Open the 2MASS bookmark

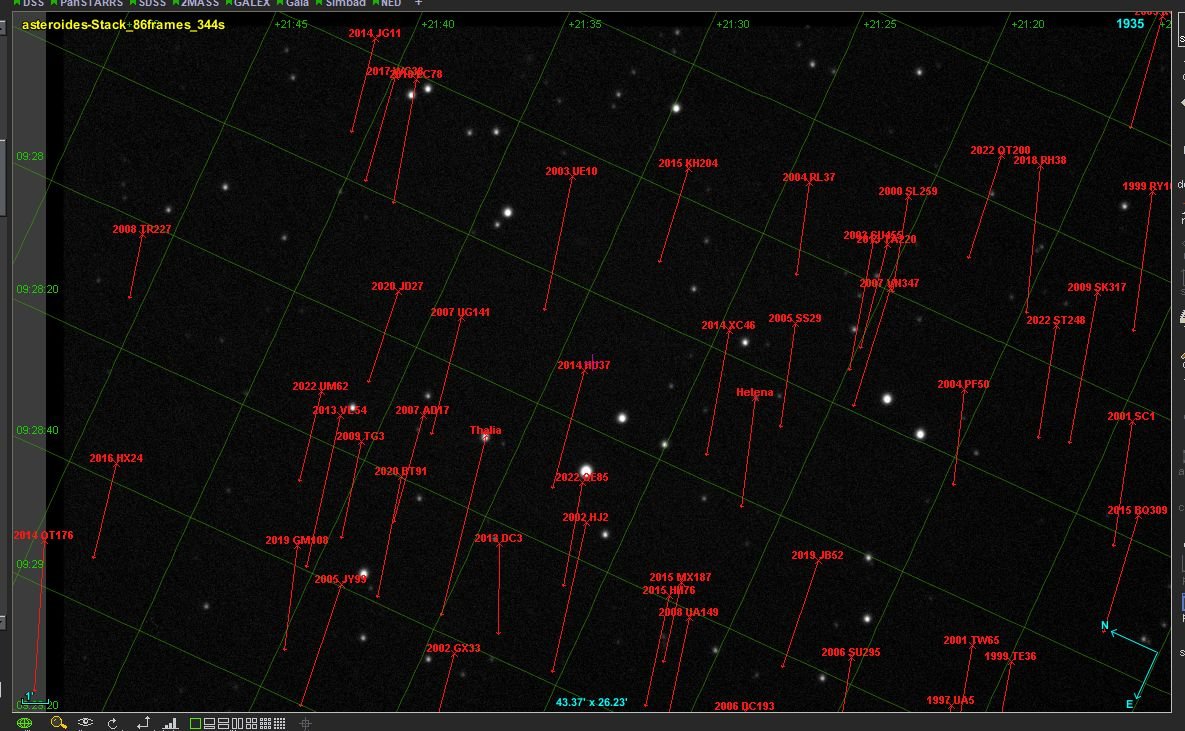coord(195,3)
